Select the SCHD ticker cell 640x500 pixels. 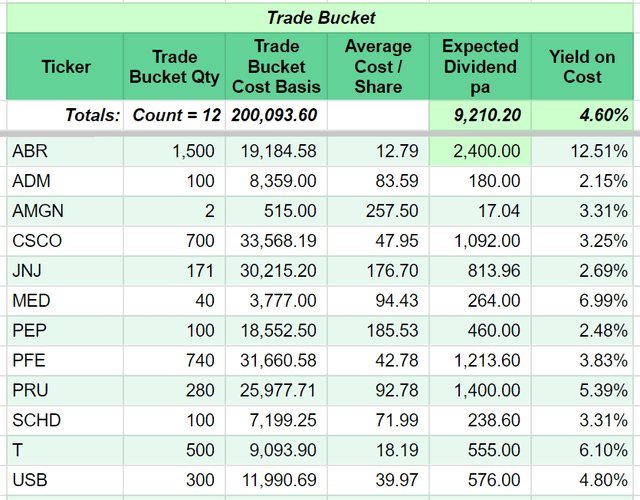coord(65,420)
